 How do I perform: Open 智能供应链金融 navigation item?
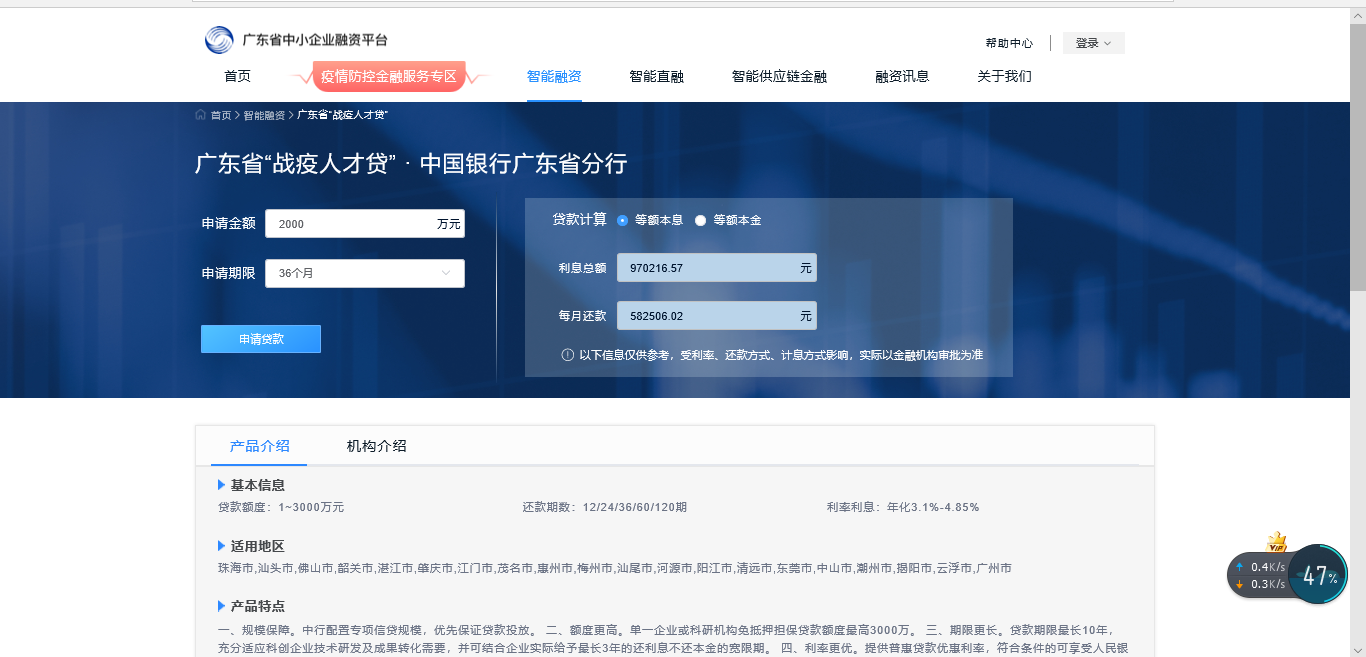coord(779,76)
